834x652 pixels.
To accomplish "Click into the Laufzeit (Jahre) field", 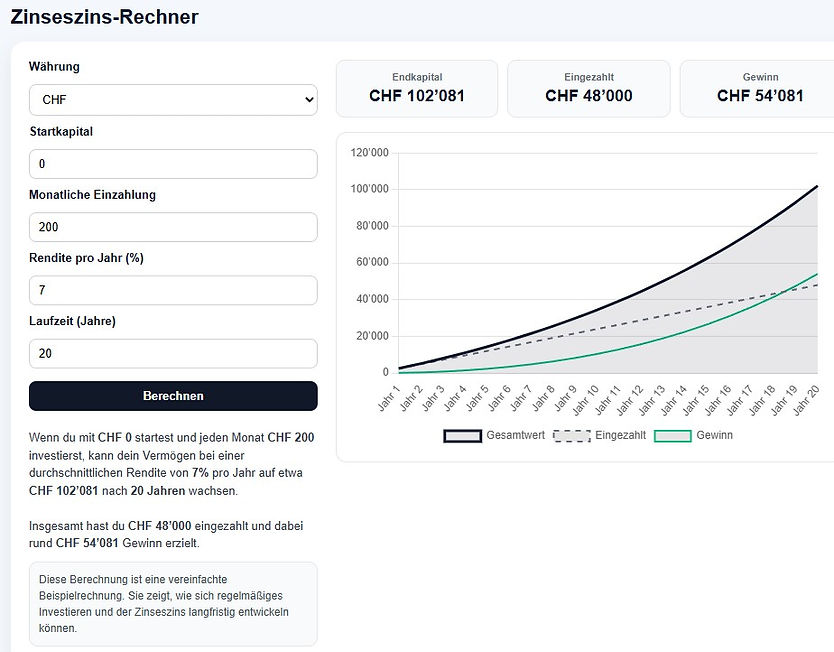I will 173,354.
